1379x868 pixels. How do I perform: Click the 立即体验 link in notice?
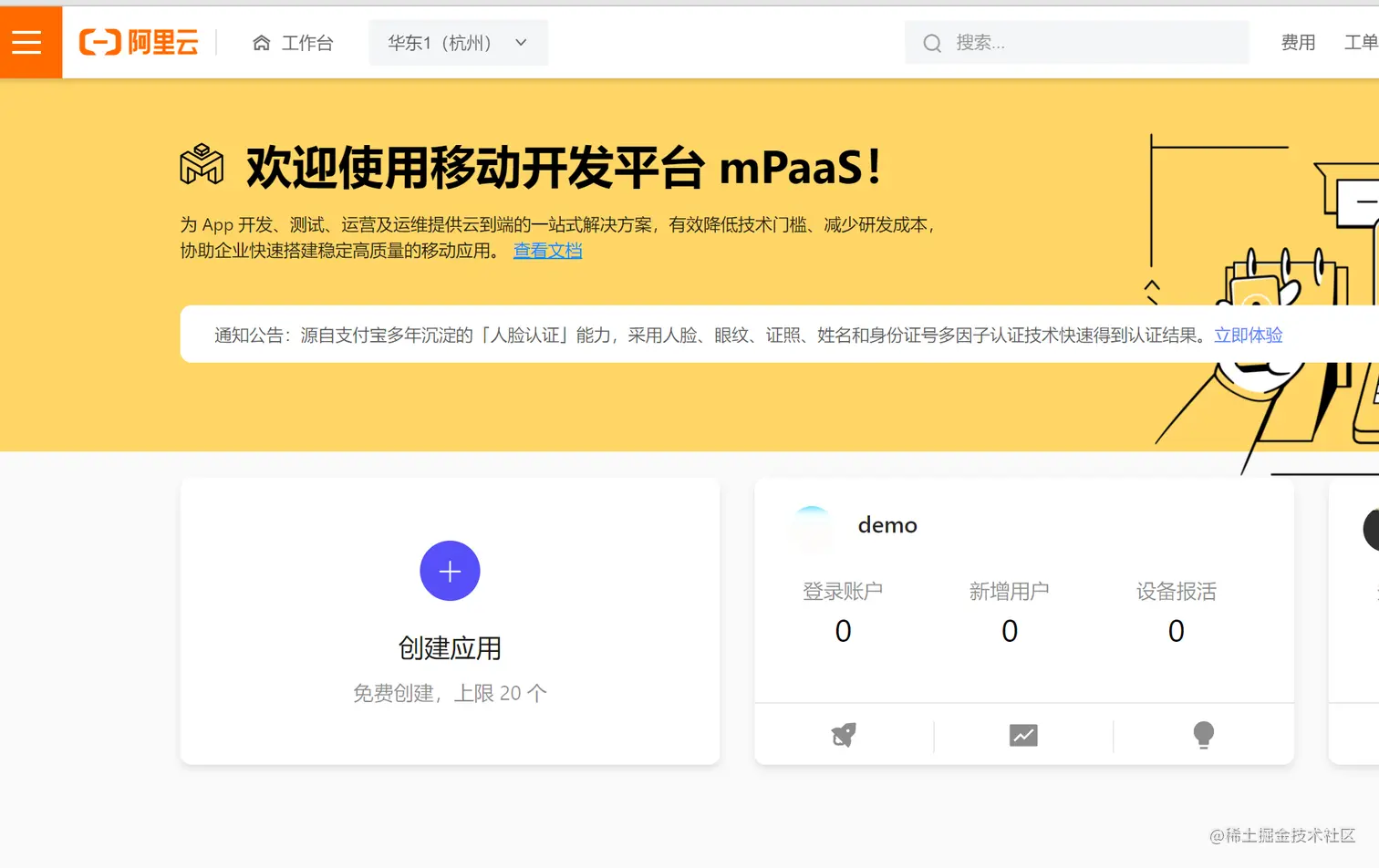[x=1248, y=335]
